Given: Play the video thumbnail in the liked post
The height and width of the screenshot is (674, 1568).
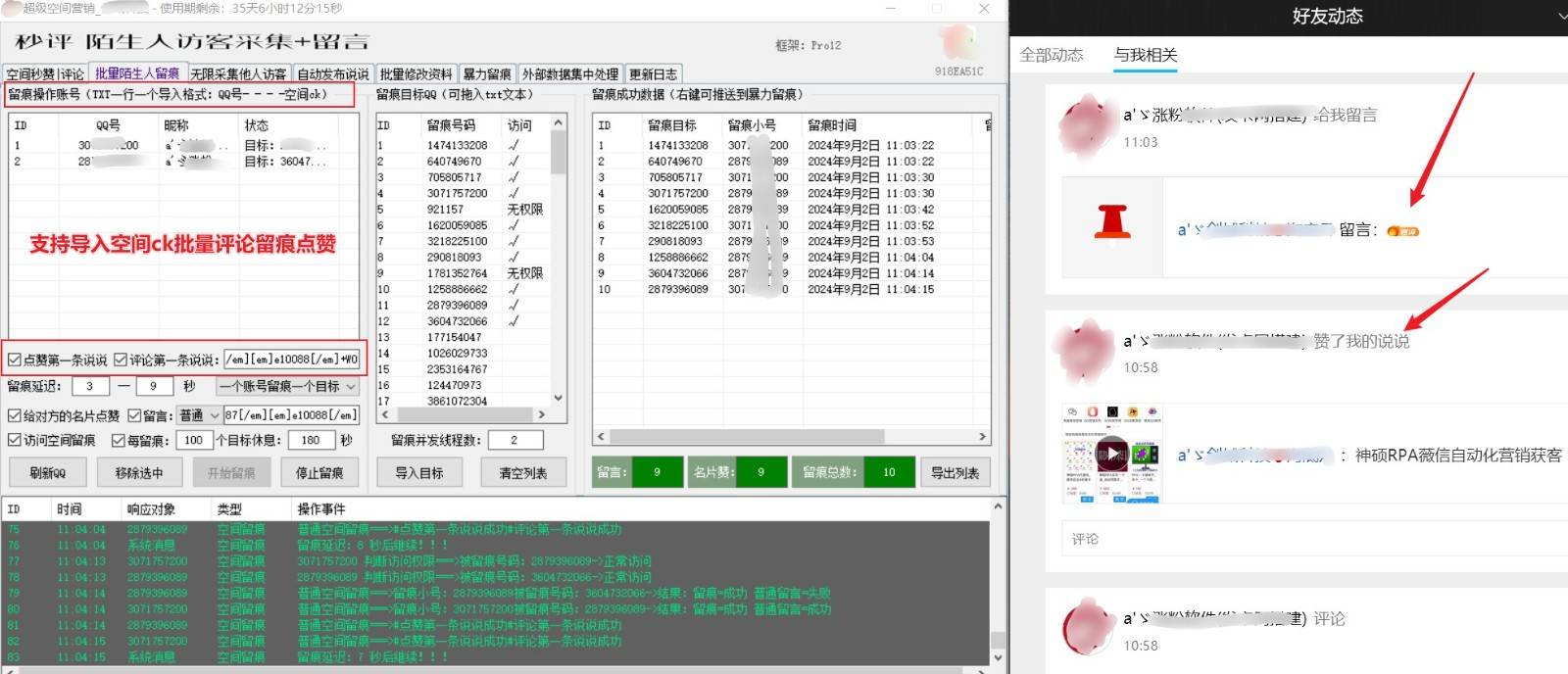Looking at the screenshot, I should click(x=1111, y=454).
